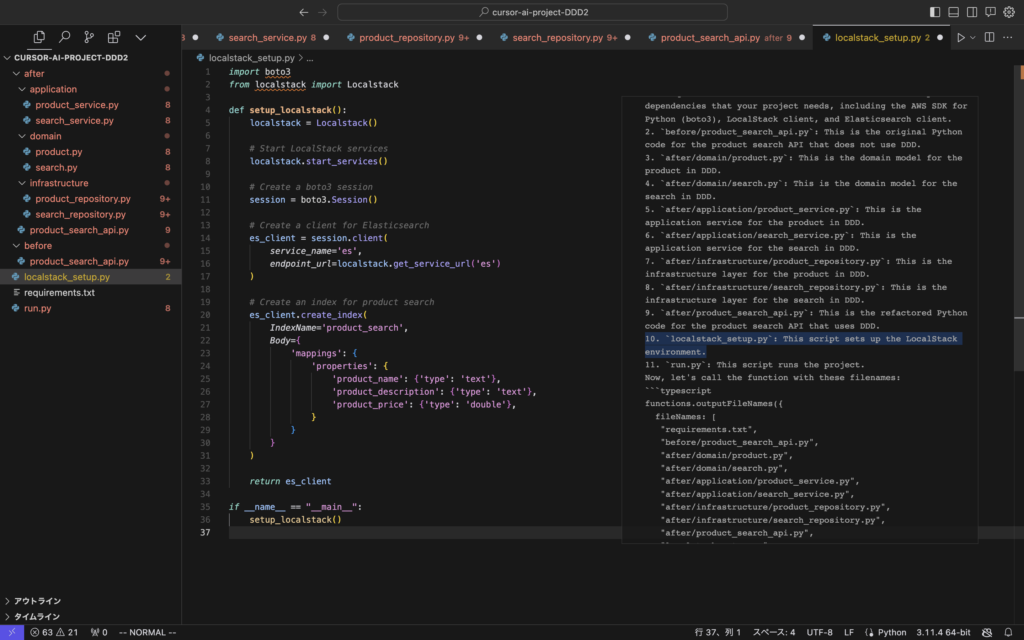
Task: Click the highlighted "10. `localstack_setup.py`" popup text
Action: pyautogui.click(x=802, y=345)
